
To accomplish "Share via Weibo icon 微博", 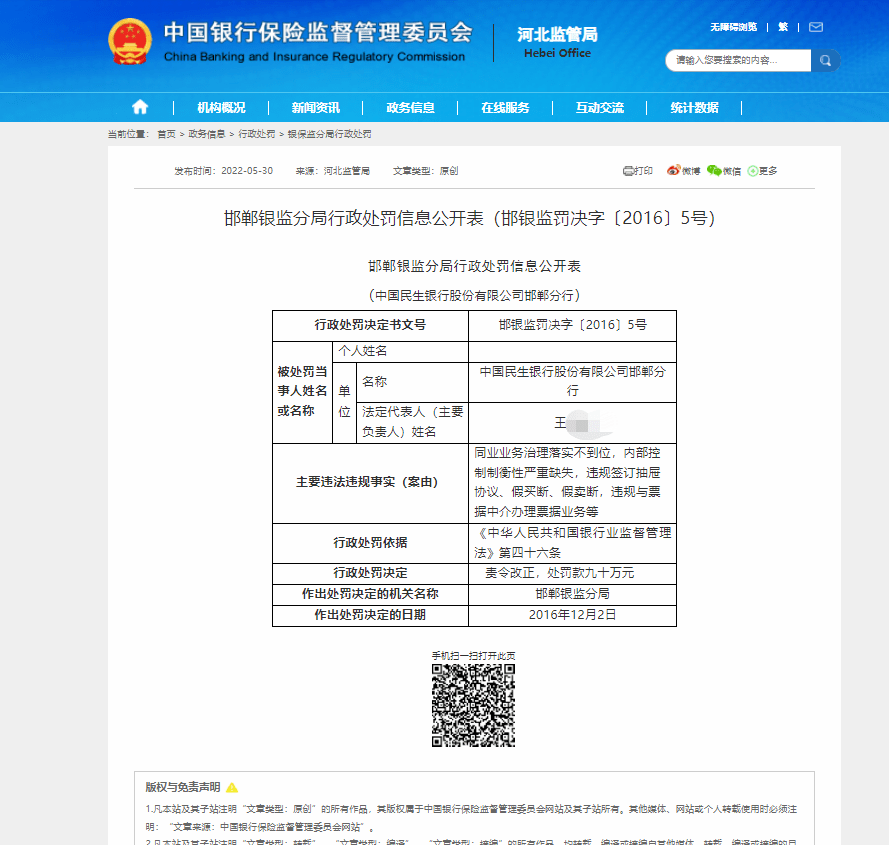I will coord(683,171).
